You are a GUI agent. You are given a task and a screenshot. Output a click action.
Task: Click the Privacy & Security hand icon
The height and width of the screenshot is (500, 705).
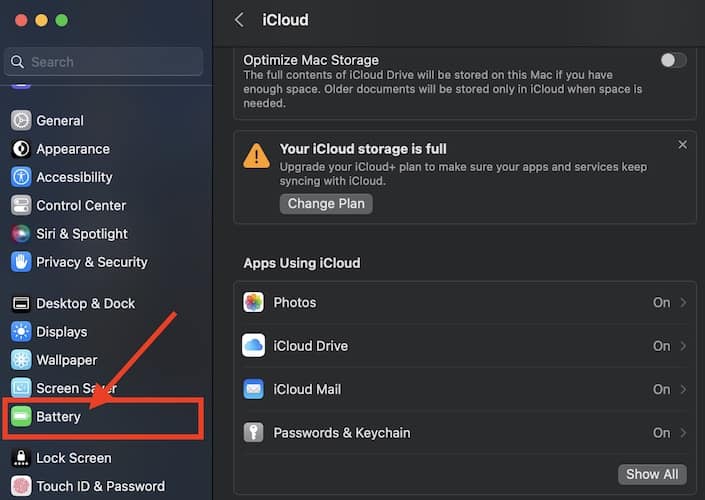21,262
